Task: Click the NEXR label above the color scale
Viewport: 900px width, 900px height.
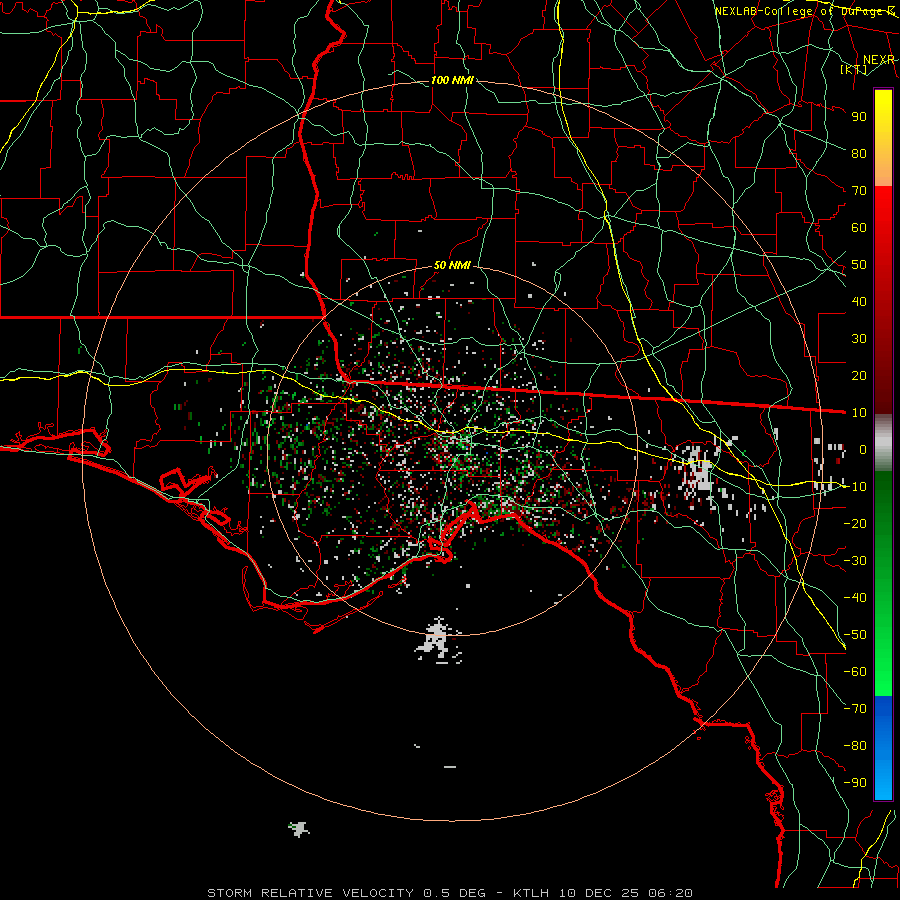Action: (x=879, y=60)
